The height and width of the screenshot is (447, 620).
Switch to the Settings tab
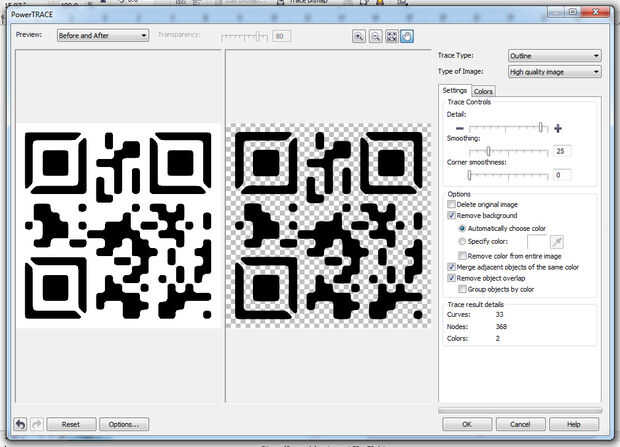(x=455, y=91)
